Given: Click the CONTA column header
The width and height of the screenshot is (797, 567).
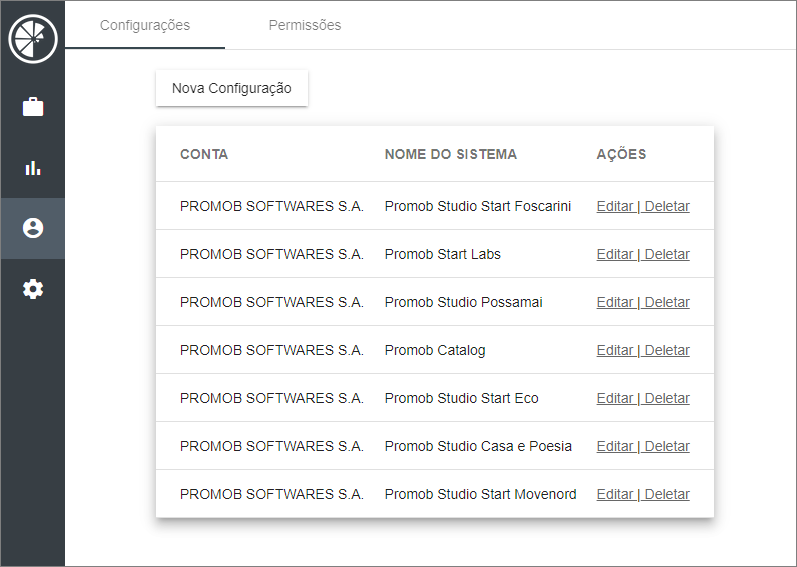Looking at the screenshot, I should [x=204, y=154].
